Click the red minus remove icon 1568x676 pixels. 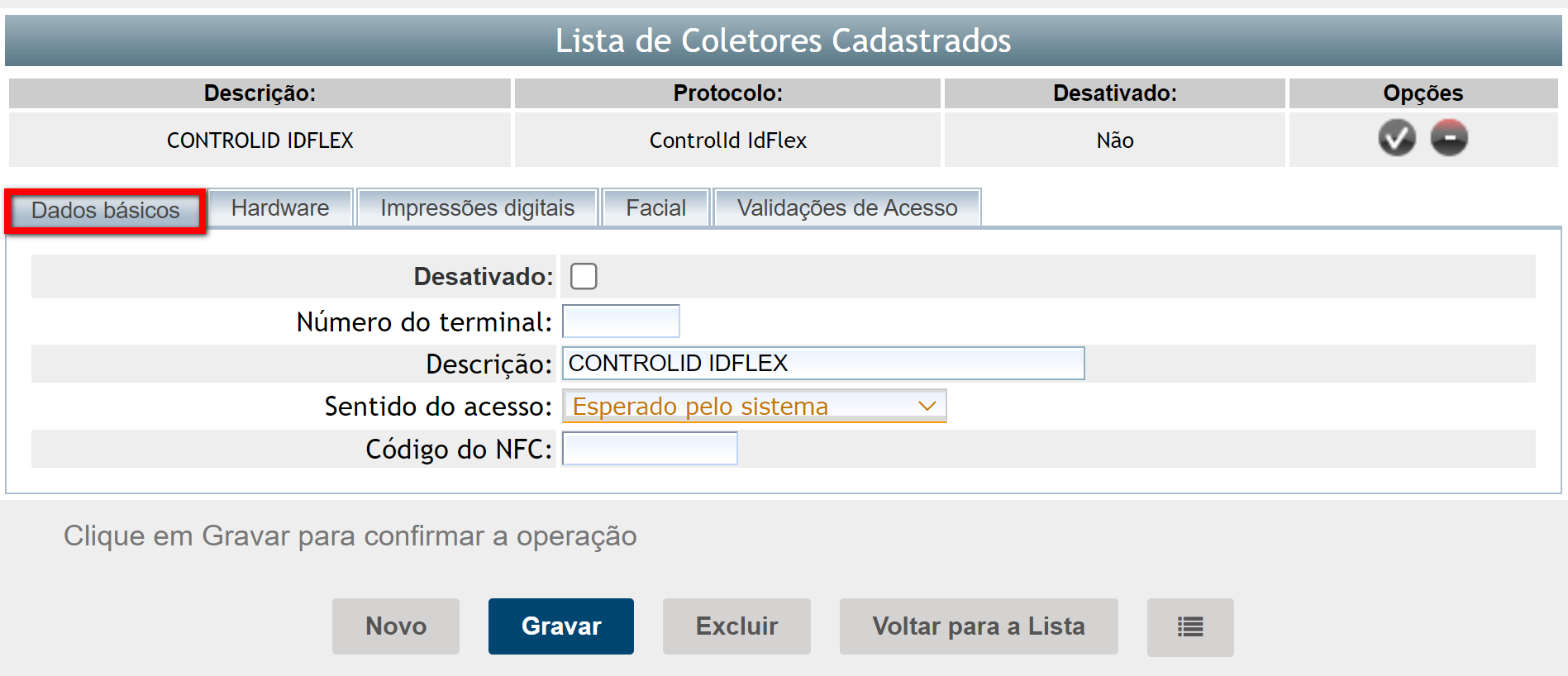click(x=1449, y=138)
